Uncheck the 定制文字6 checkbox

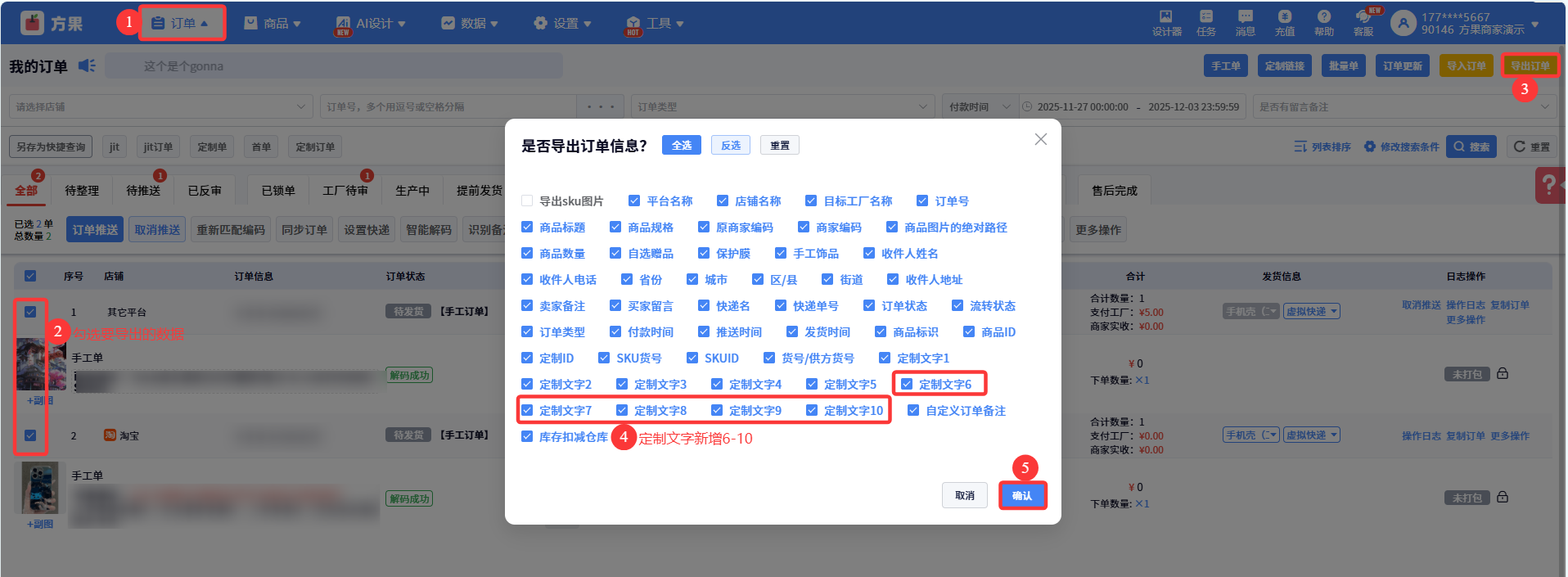[907, 384]
